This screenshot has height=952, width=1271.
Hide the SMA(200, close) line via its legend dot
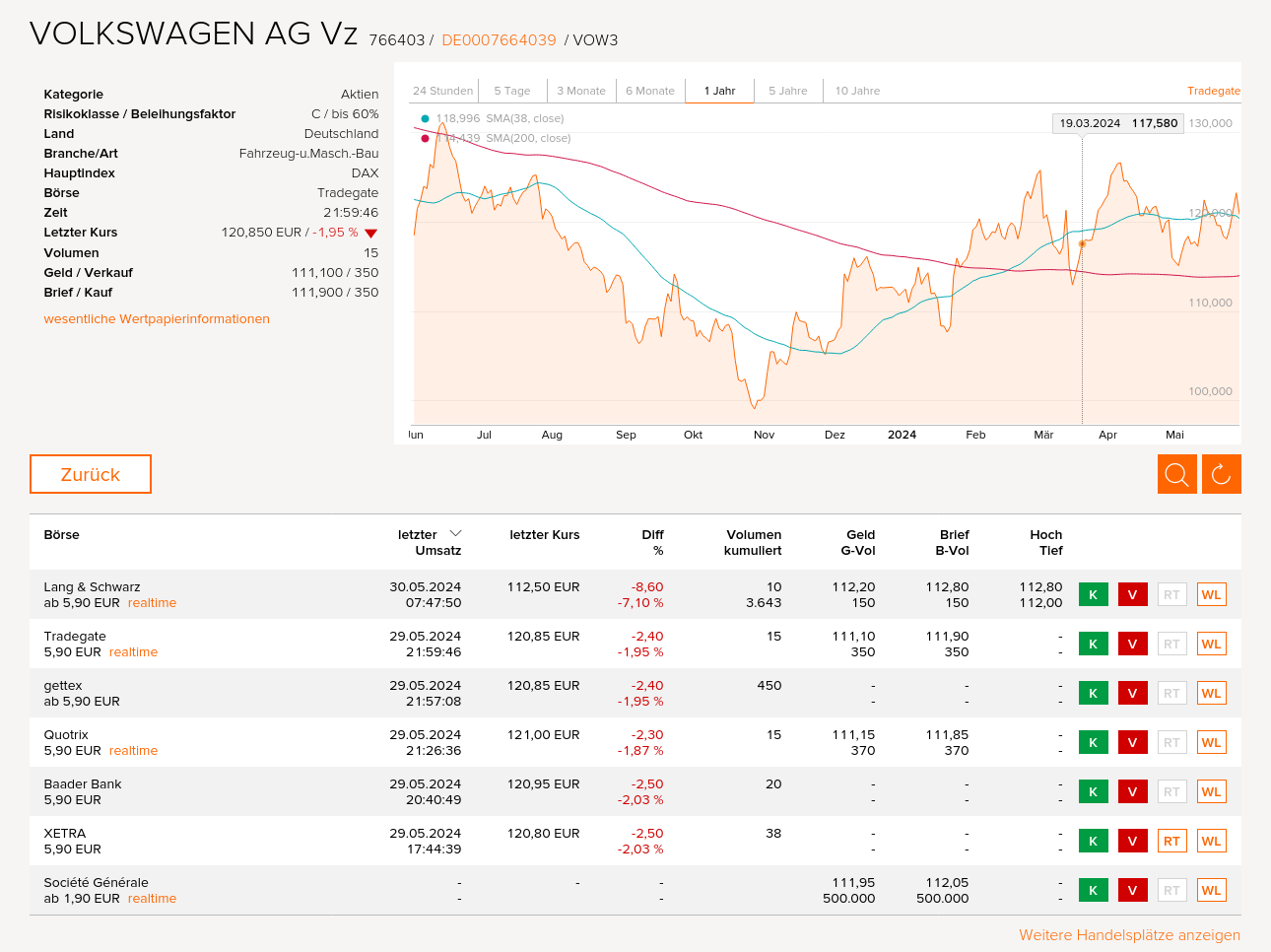click(x=424, y=137)
